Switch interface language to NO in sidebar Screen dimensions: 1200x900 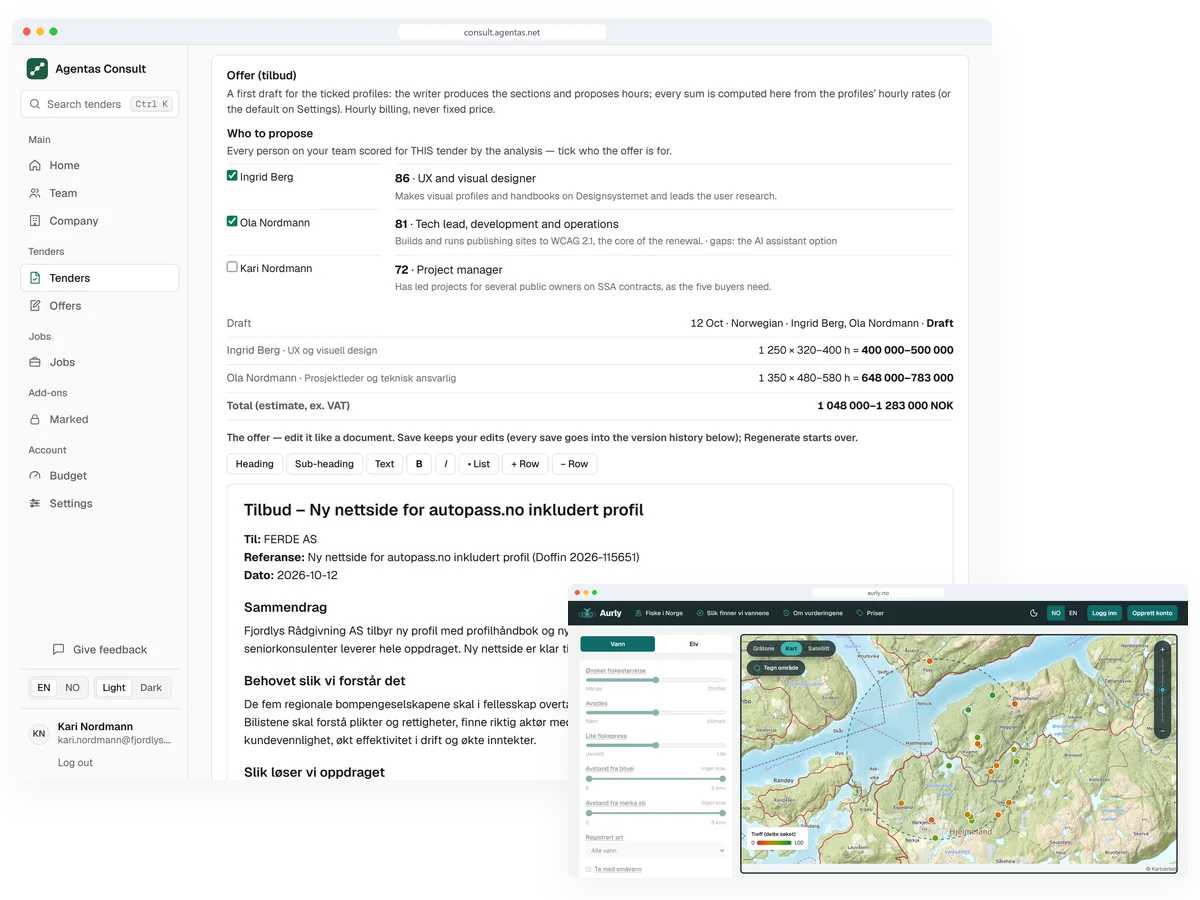coord(72,688)
